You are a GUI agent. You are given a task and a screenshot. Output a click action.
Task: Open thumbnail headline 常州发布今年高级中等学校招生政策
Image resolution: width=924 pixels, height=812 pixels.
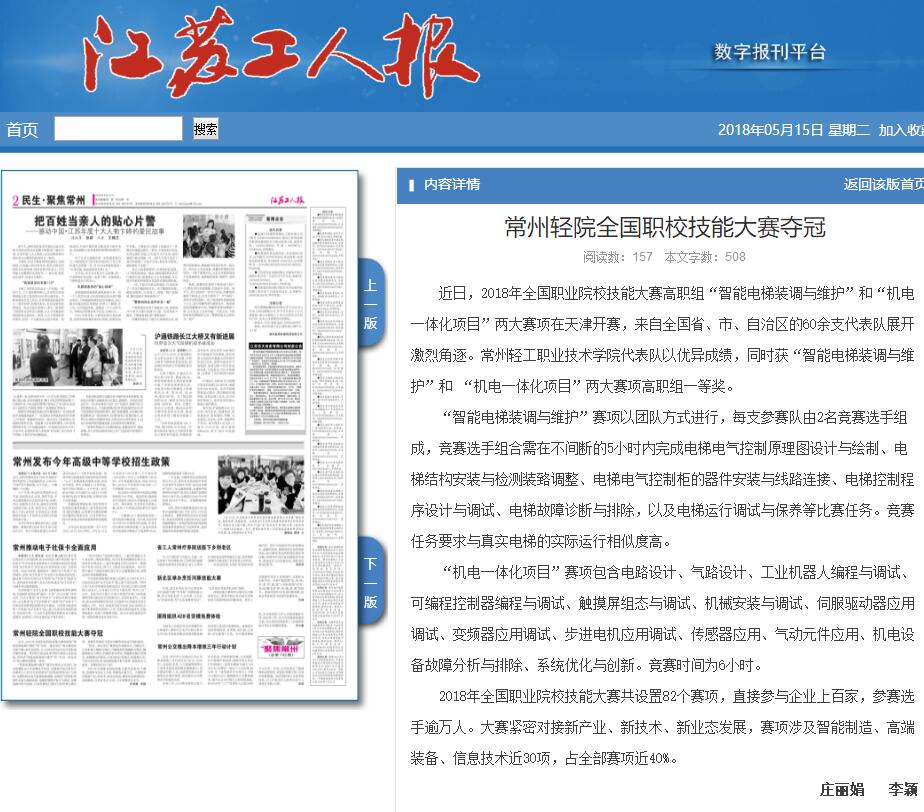pyautogui.click(x=91, y=461)
